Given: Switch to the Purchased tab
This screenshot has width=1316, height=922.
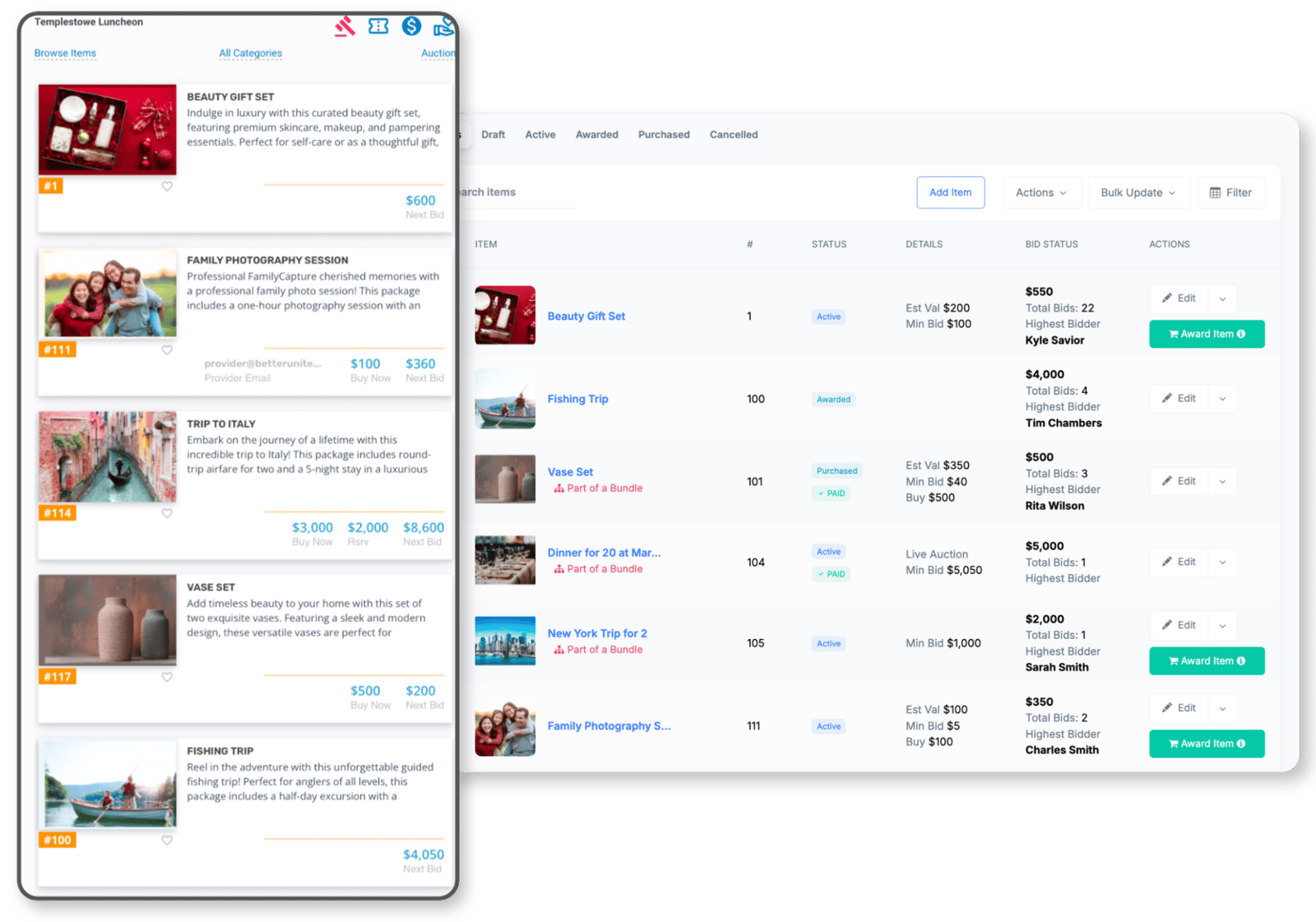Looking at the screenshot, I should [x=664, y=135].
